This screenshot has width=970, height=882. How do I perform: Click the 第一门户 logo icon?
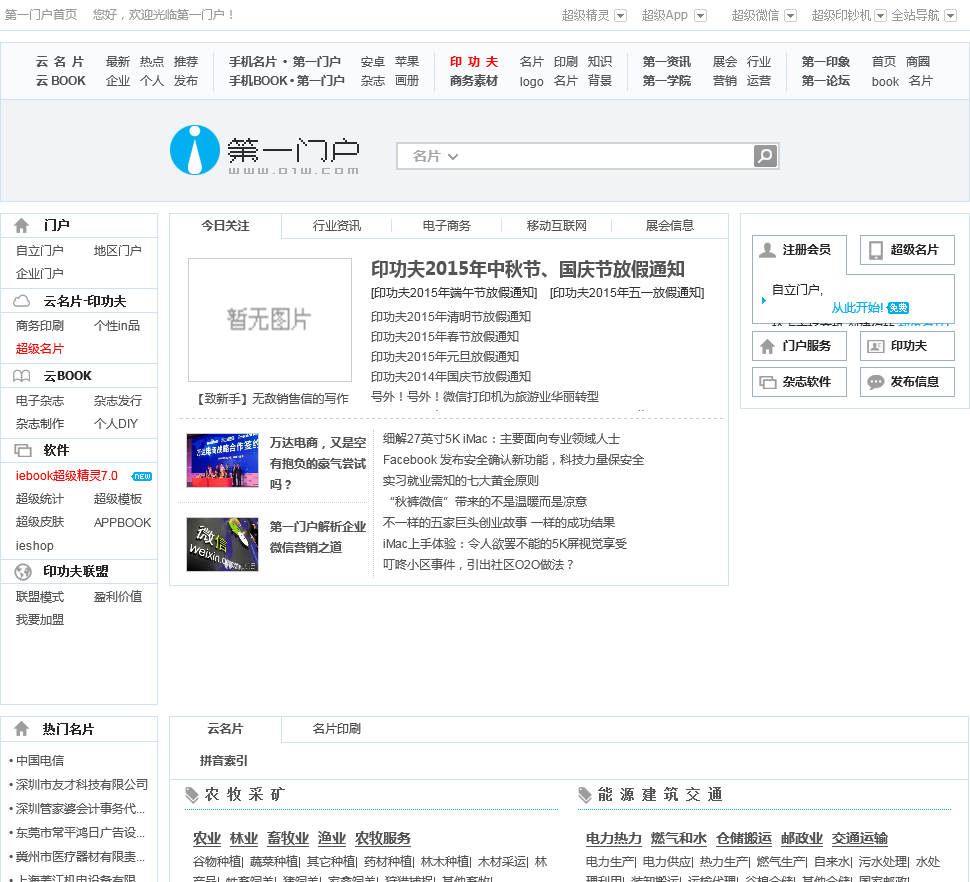tap(194, 150)
